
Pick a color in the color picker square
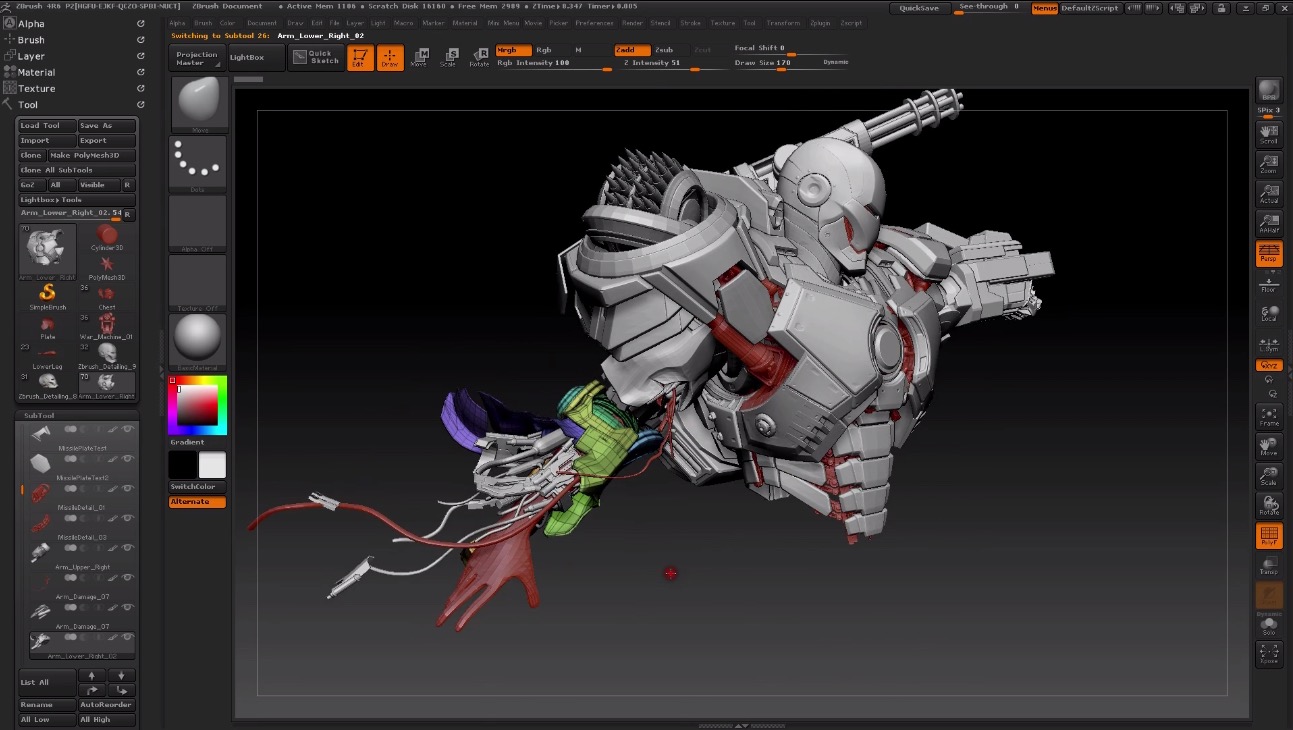click(x=198, y=405)
